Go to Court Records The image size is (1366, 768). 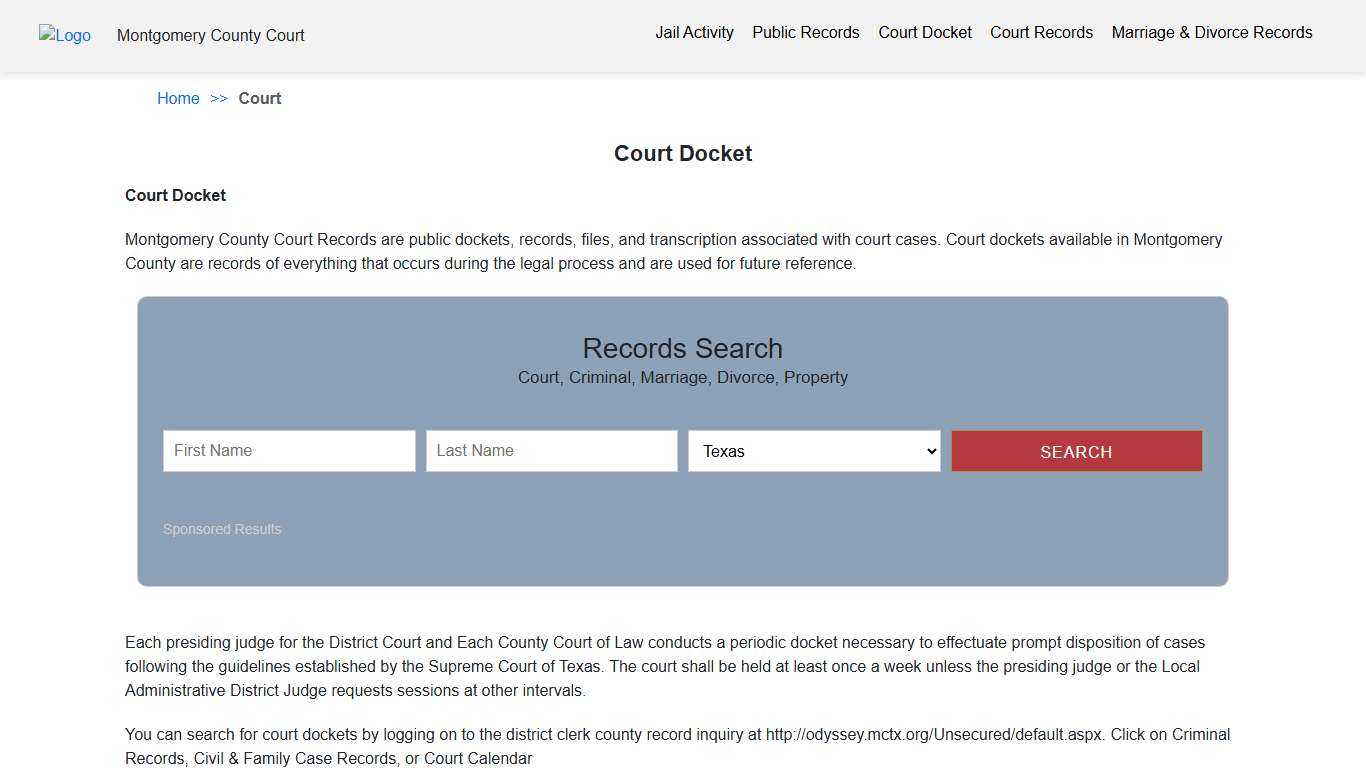tap(1041, 32)
